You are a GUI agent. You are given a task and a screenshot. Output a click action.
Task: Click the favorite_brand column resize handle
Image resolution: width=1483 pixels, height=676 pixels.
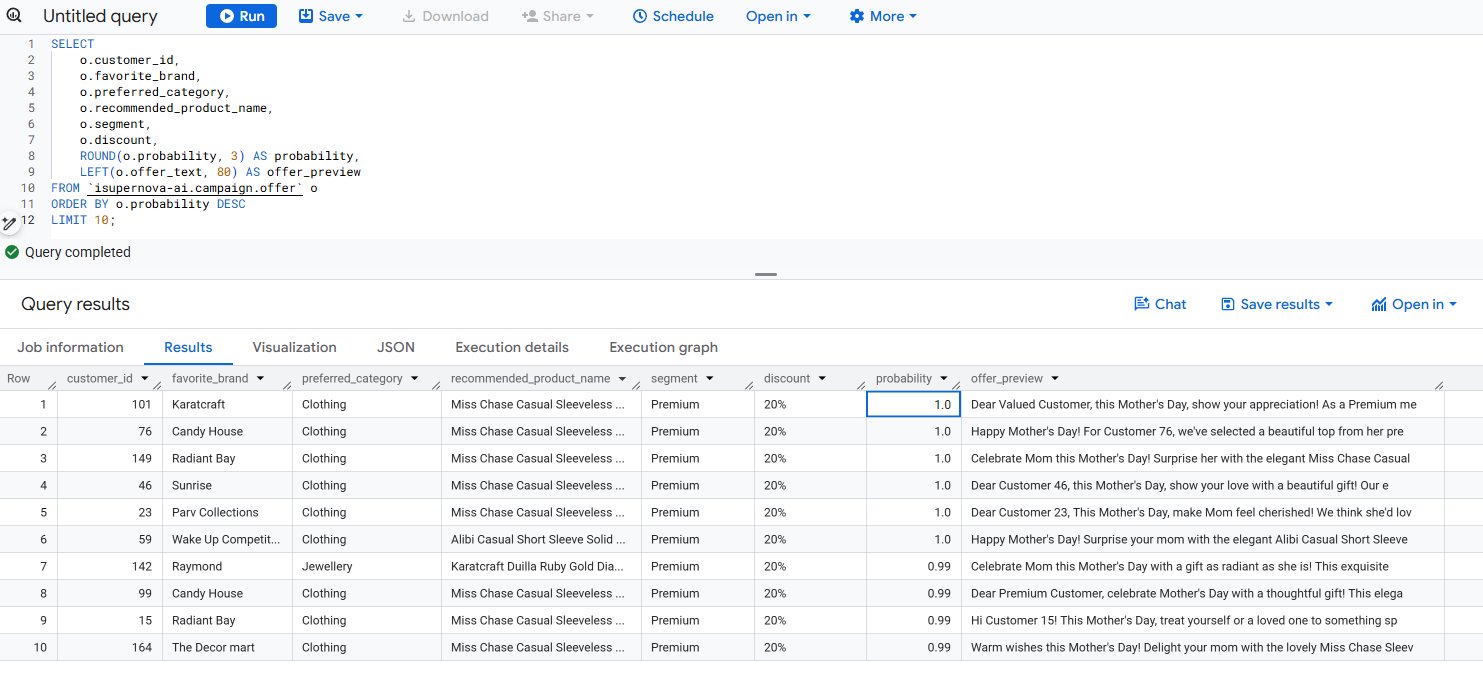click(x=287, y=385)
